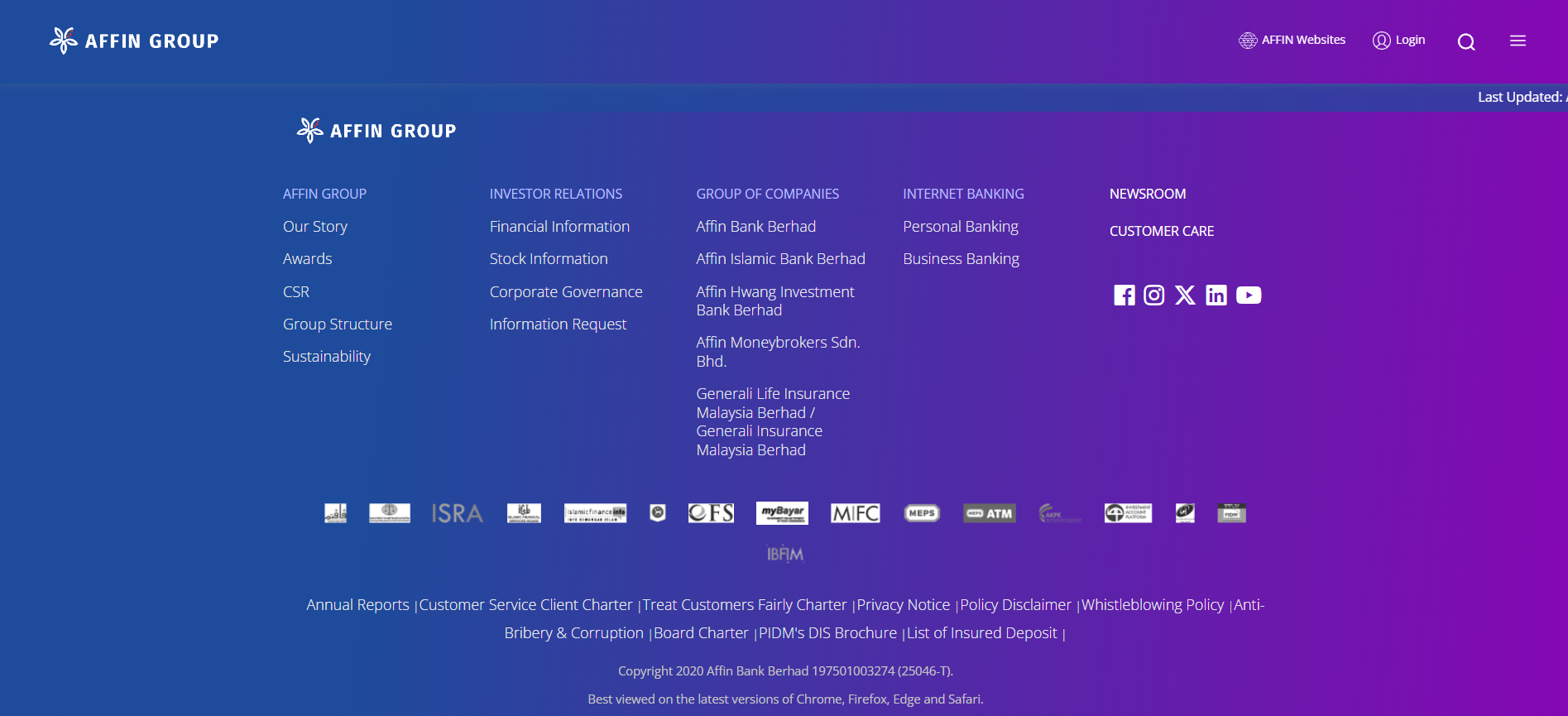Open the CSR link
This screenshot has height=716, width=1568.
[296, 292]
